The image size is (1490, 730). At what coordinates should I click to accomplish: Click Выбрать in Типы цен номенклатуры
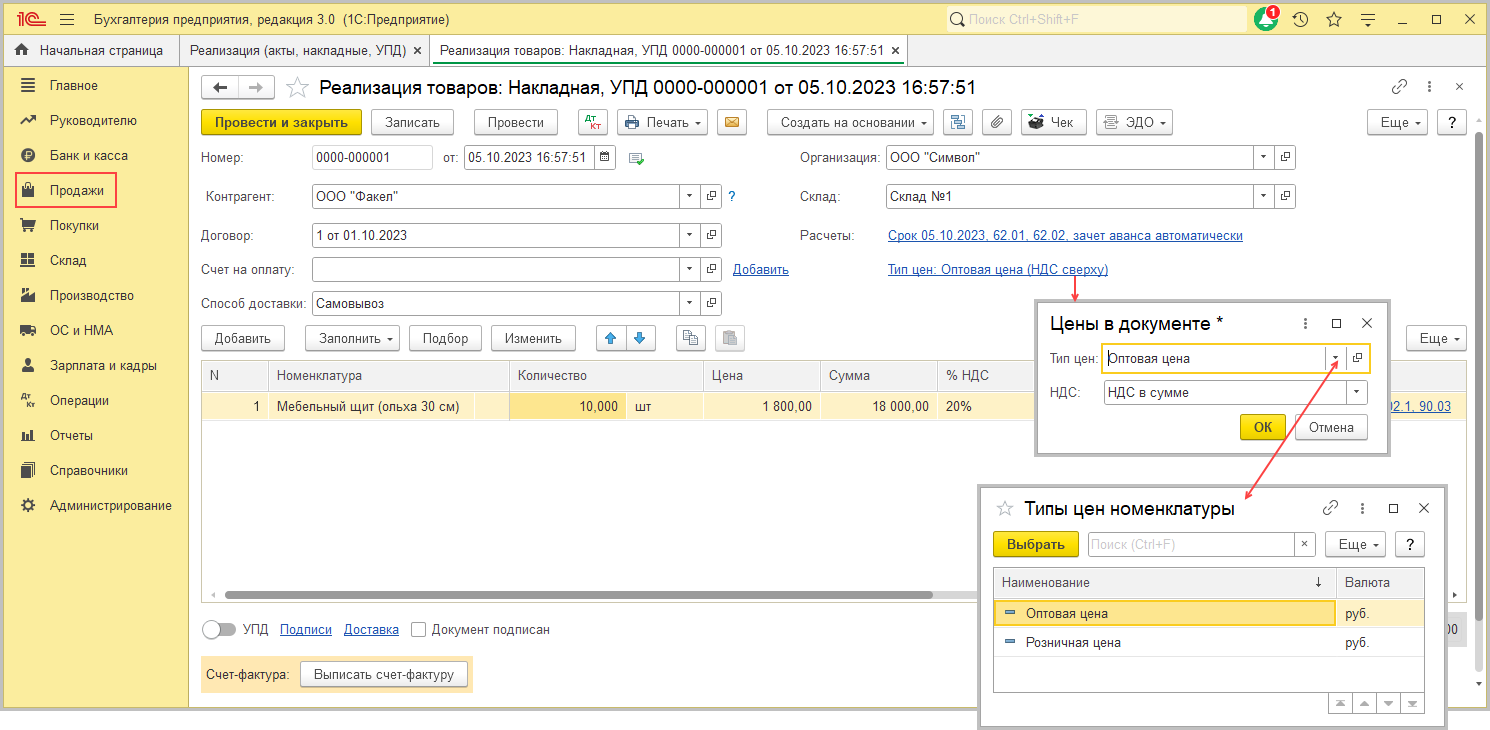tap(1036, 544)
